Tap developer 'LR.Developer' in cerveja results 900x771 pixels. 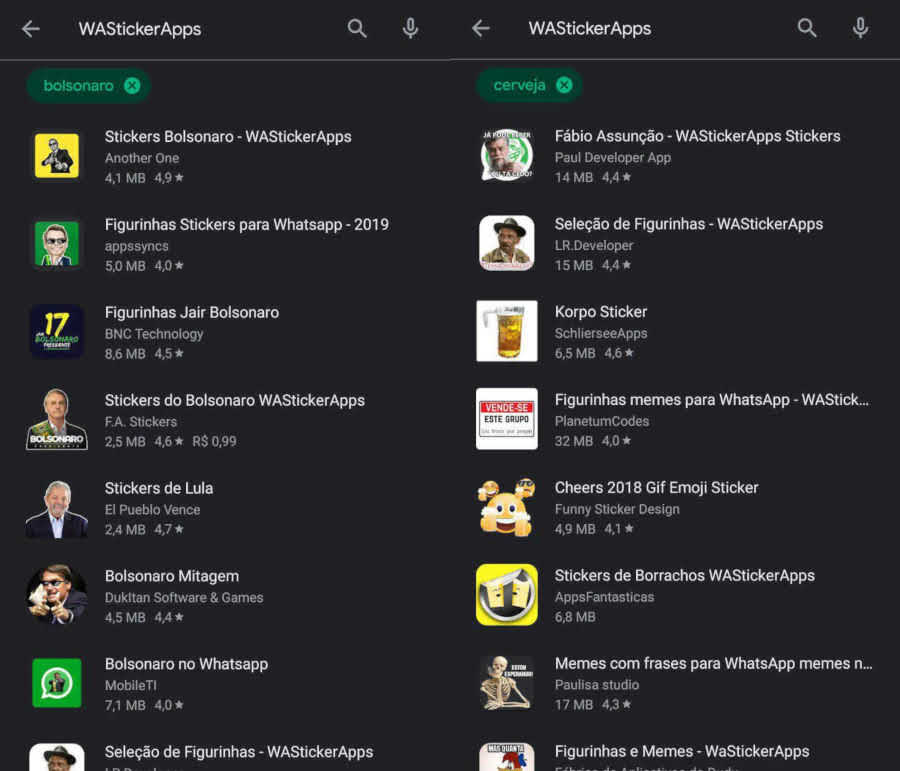[x=593, y=245]
